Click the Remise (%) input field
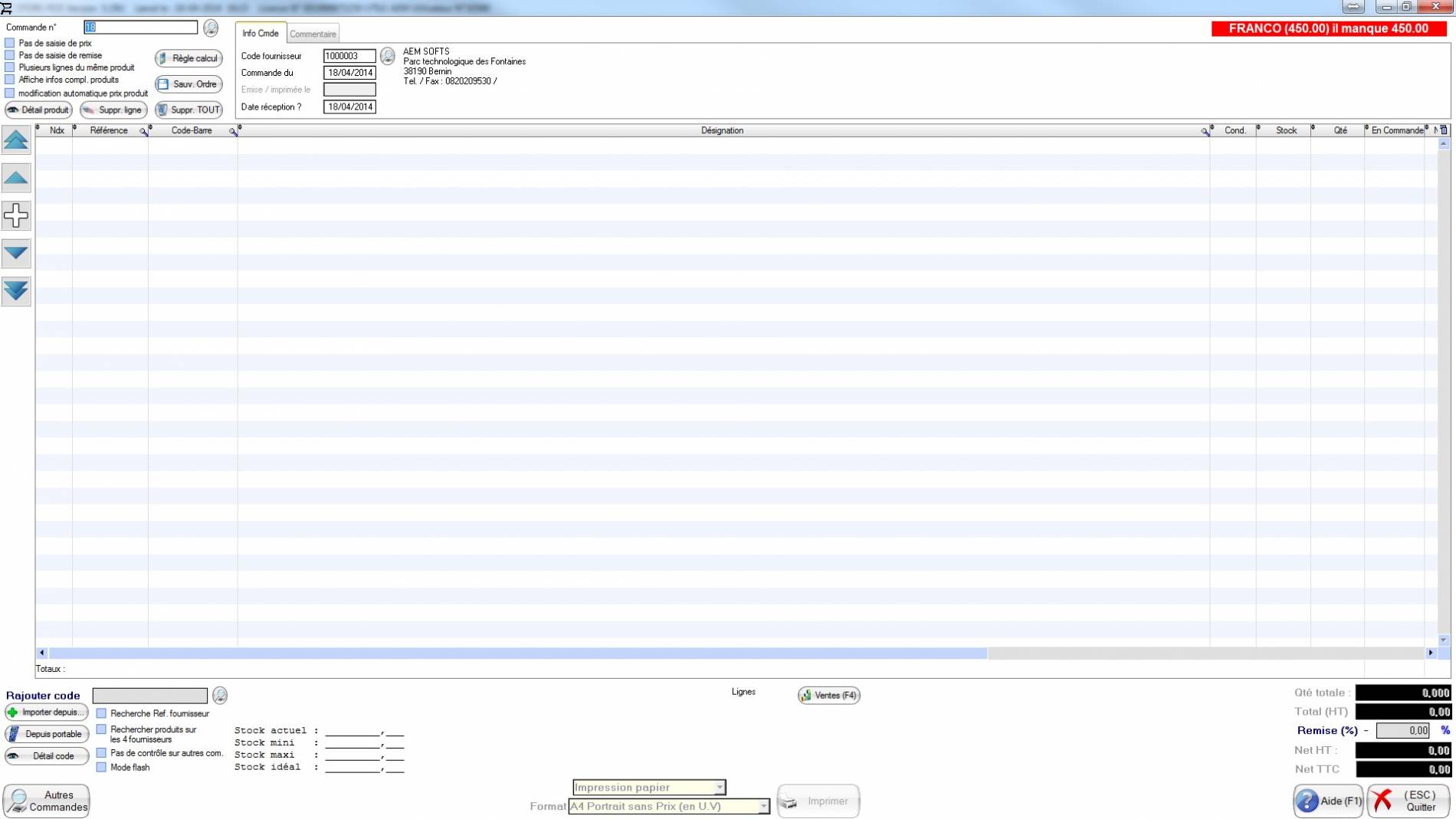The image size is (1456, 819). click(1402, 731)
